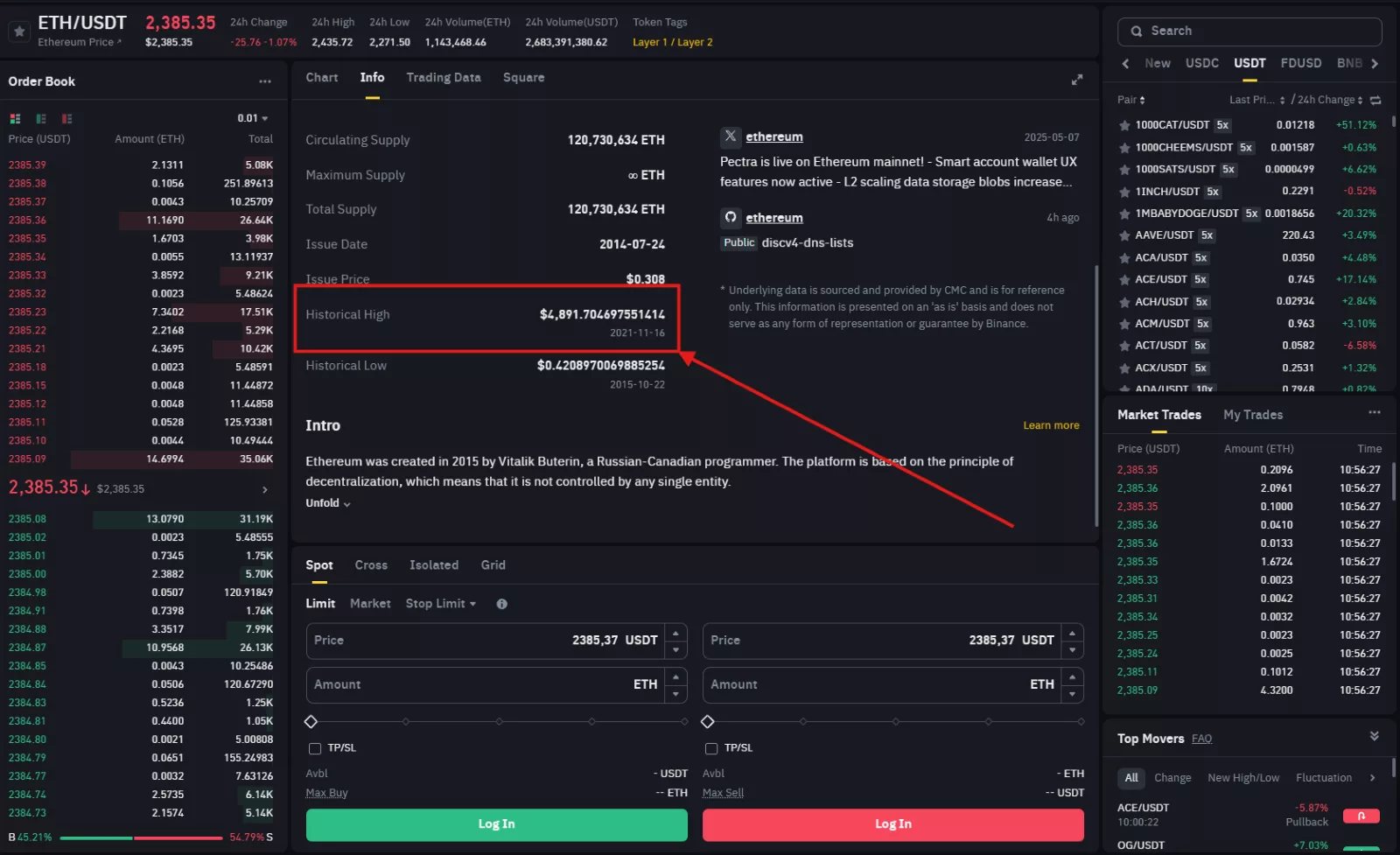Sort pairs list by Last Price
The height and width of the screenshot is (855, 1400).
1257,100
